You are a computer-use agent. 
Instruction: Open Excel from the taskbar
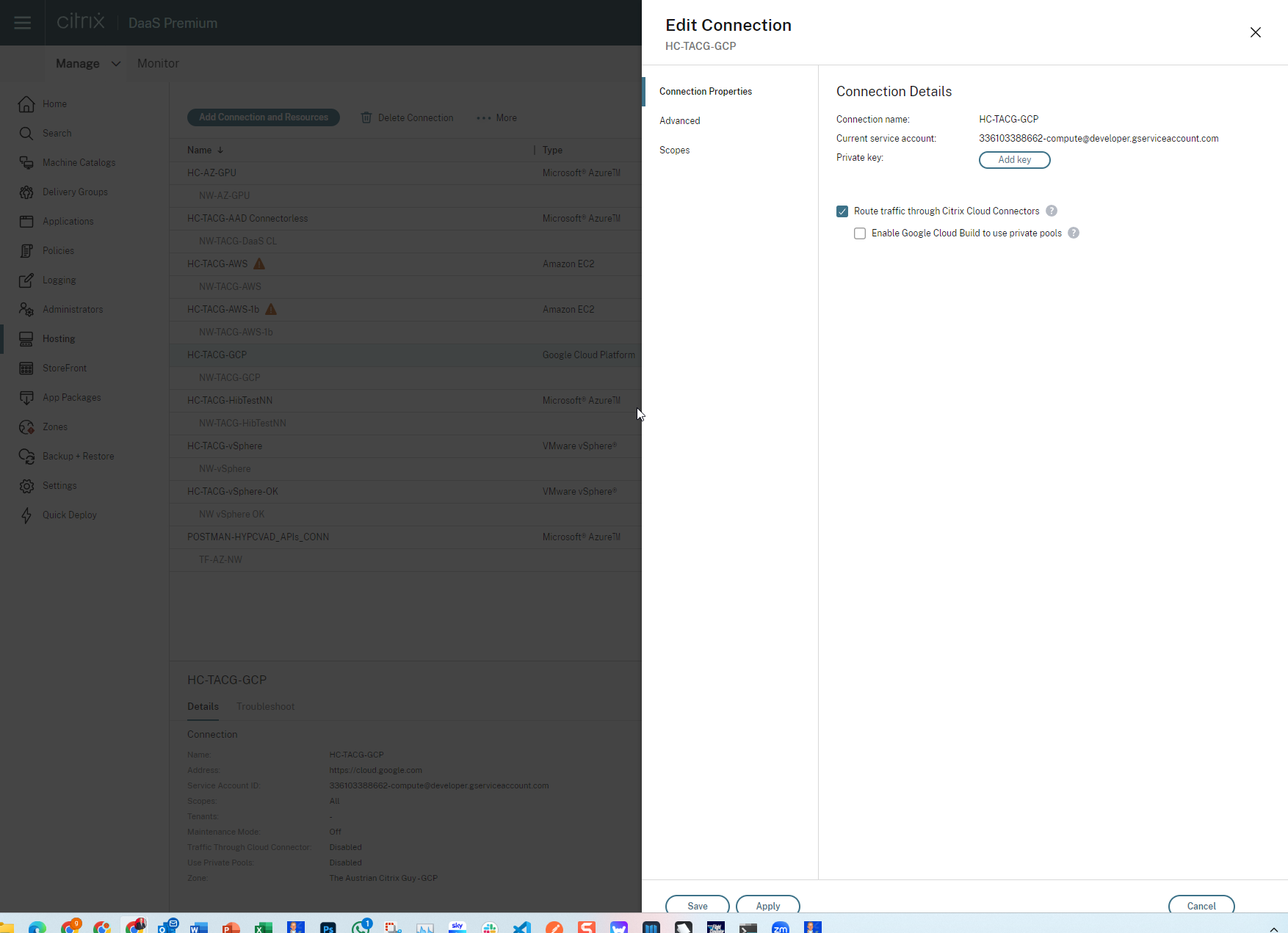[x=264, y=927]
